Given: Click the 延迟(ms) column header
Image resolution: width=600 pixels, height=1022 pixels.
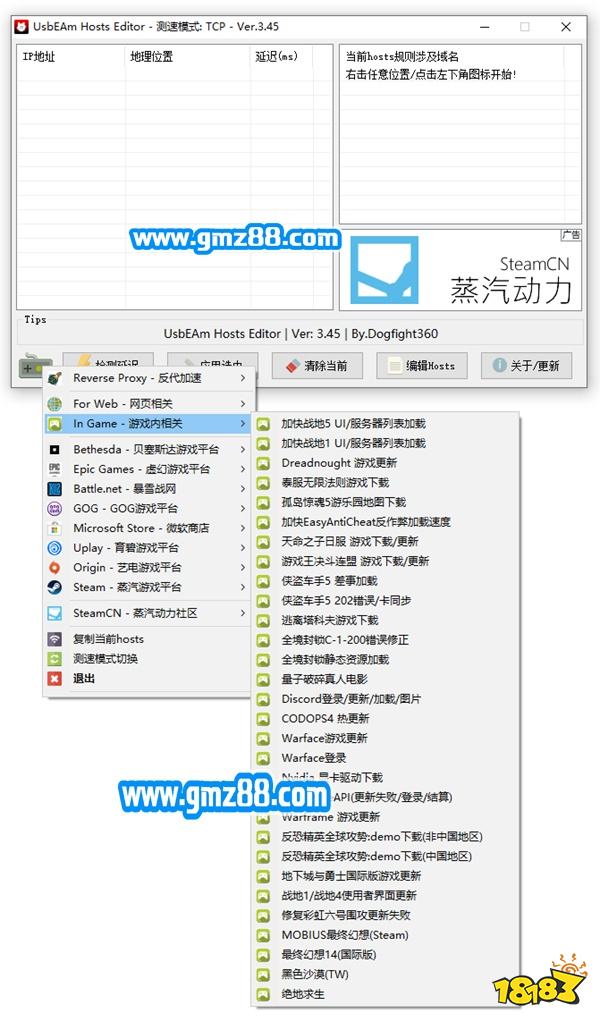Looking at the screenshot, I should tap(281, 57).
